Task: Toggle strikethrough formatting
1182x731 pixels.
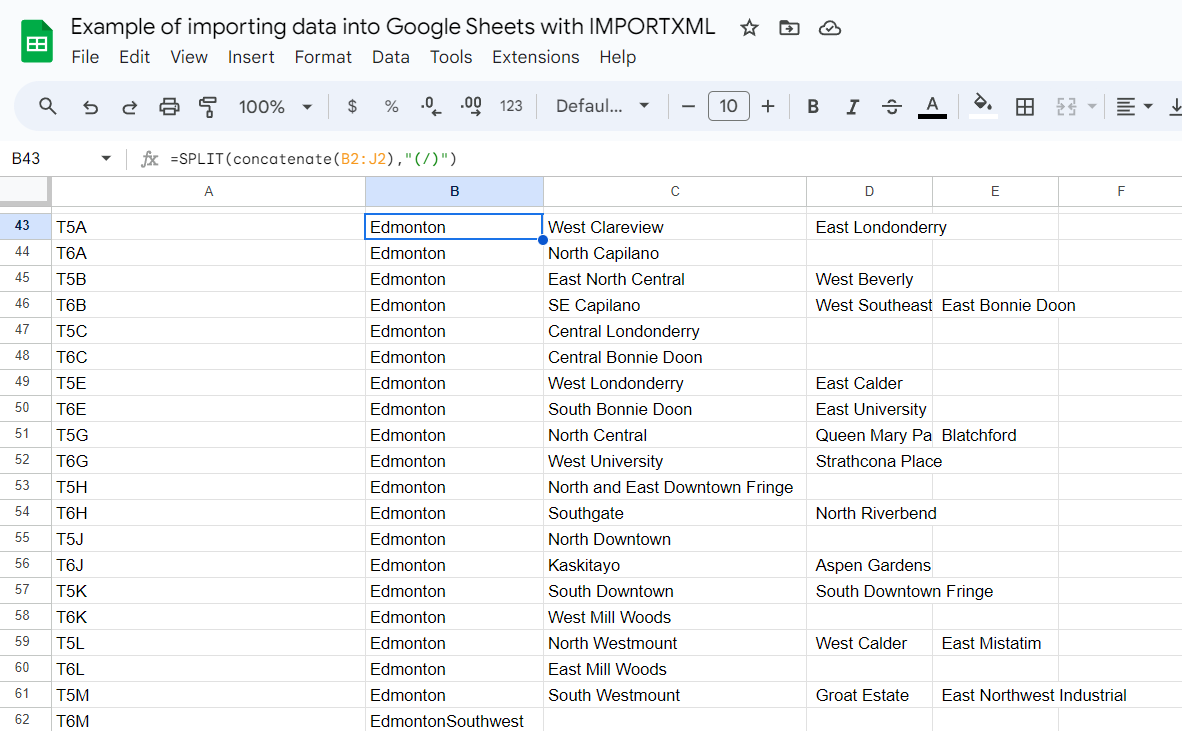Action: pos(892,107)
